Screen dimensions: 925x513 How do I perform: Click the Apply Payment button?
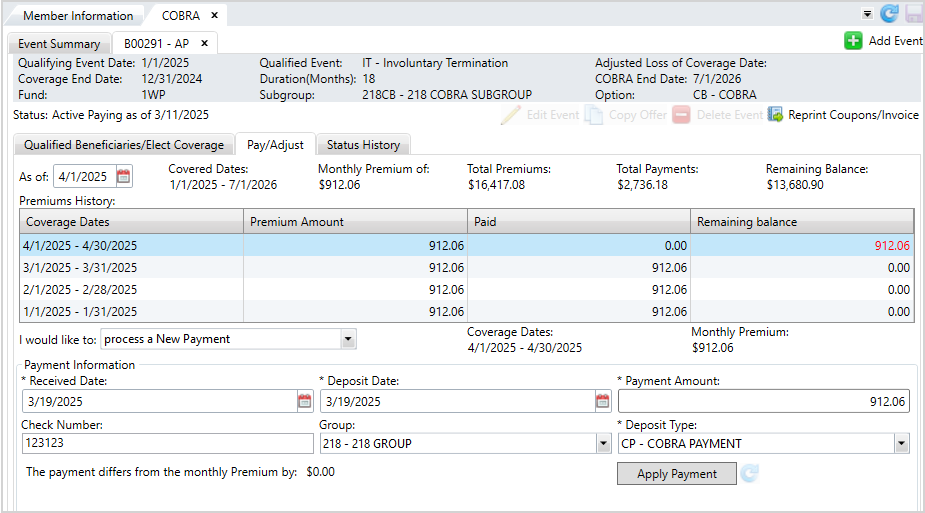click(x=677, y=473)
